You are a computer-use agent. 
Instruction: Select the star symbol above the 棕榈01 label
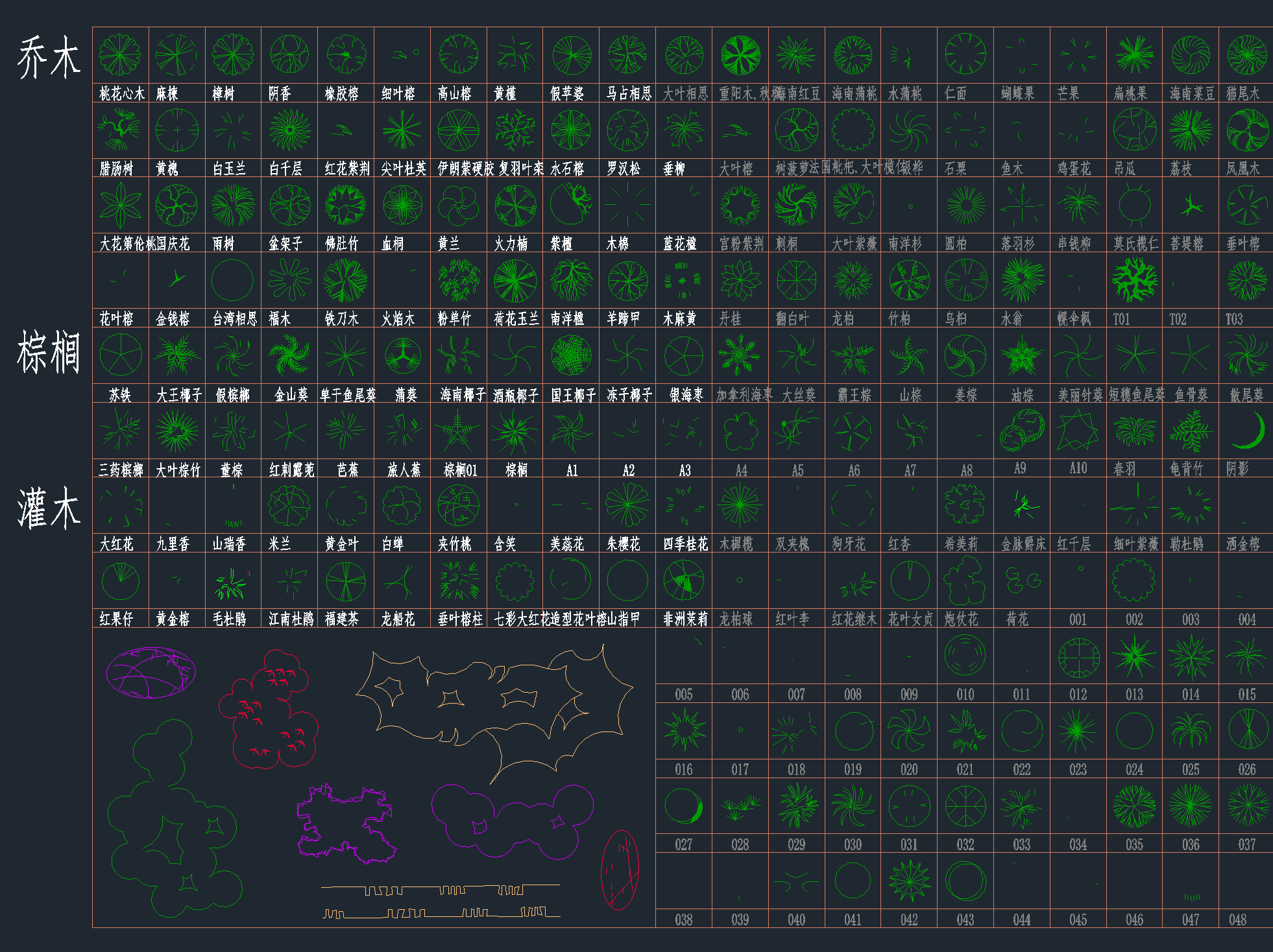pos(458,431)
